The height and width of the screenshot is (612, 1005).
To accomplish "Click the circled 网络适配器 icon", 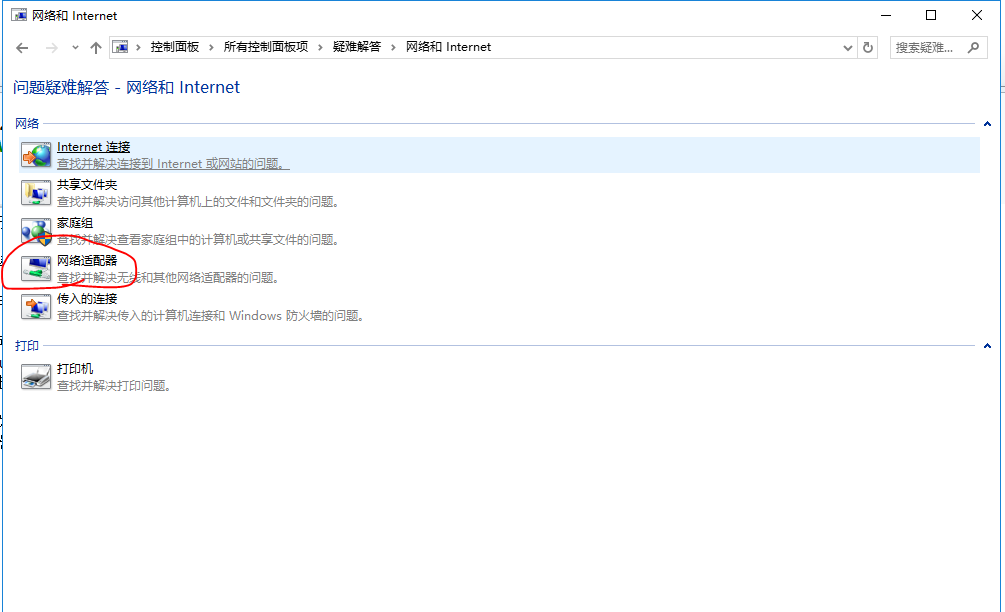I will 36,268.
